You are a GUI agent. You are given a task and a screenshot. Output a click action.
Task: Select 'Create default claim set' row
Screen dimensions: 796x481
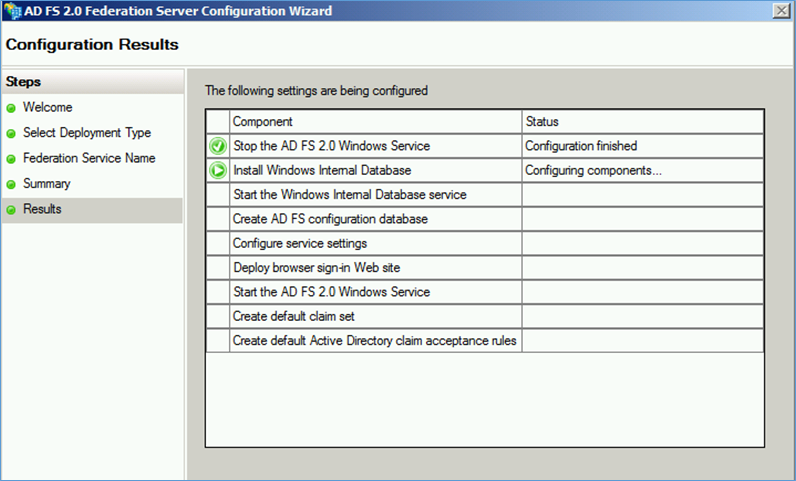click(x=485, y=316)
